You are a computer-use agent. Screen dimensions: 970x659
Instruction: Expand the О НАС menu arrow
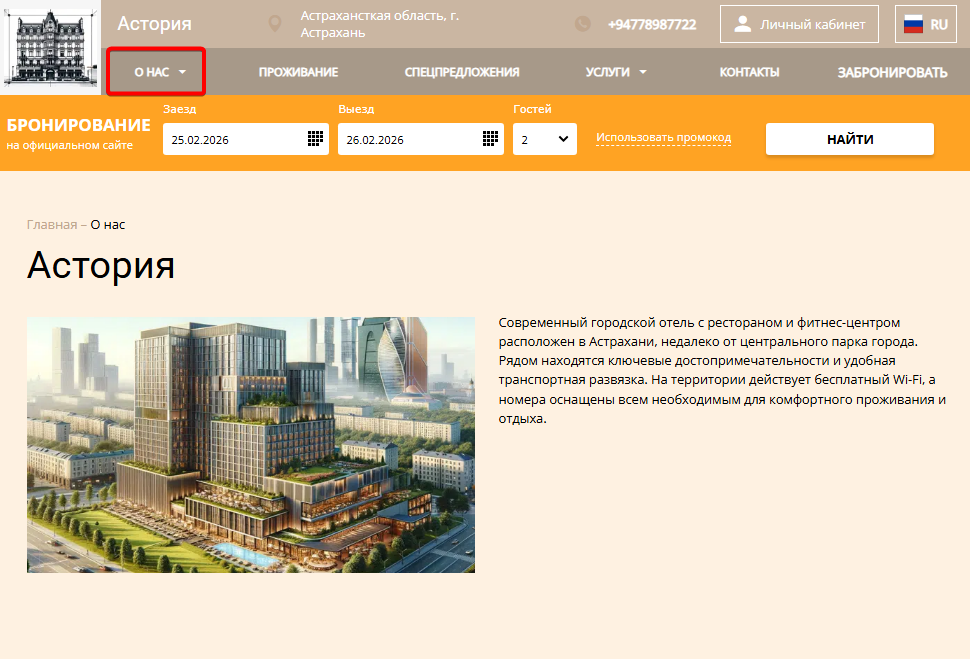182,72
